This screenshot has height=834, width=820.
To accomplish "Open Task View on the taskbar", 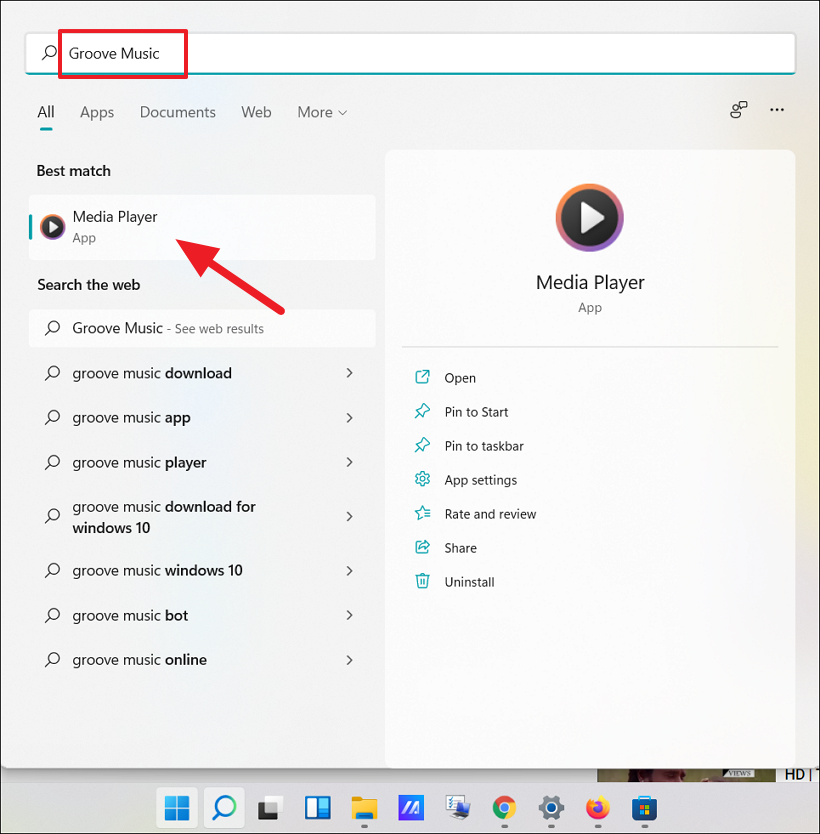I will (x=271, y=808).
